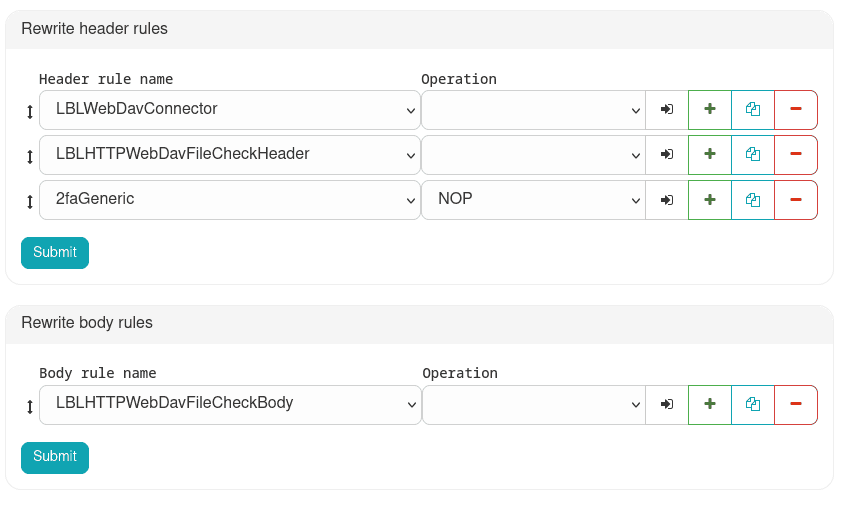The height and width of the screenshot is (507, 848).
Task: Remove the LBLHTTPWebDavFileCheckBody body rule
Action: [796, 405]
